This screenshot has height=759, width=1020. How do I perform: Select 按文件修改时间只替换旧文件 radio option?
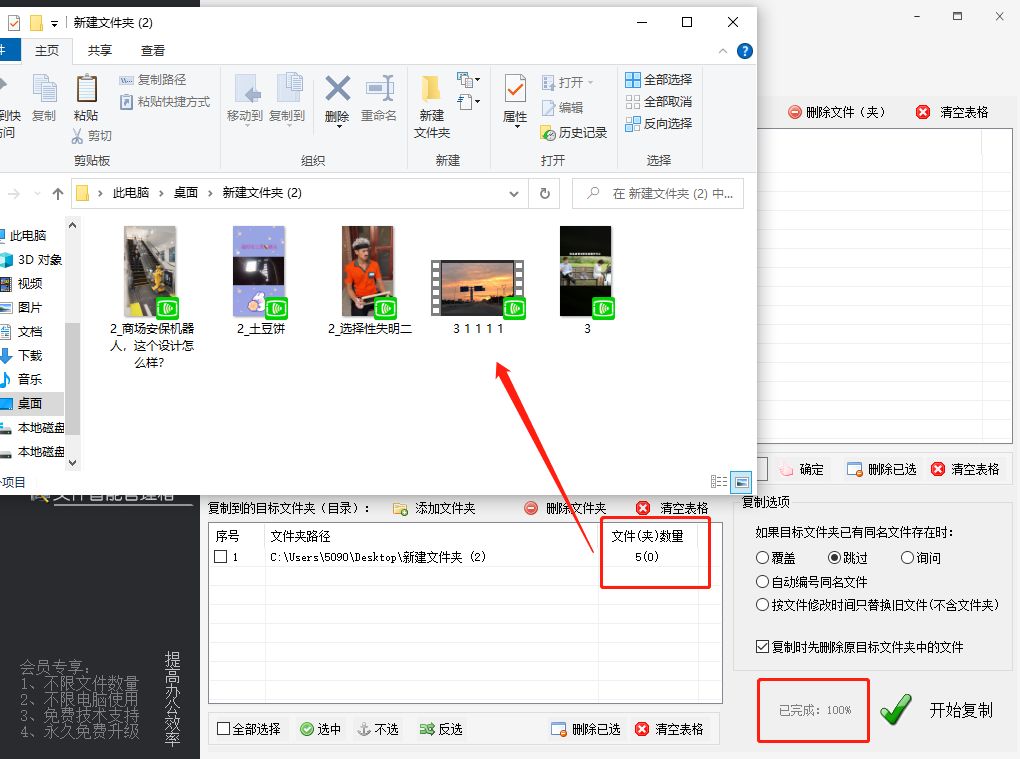[x=762, y=605]
